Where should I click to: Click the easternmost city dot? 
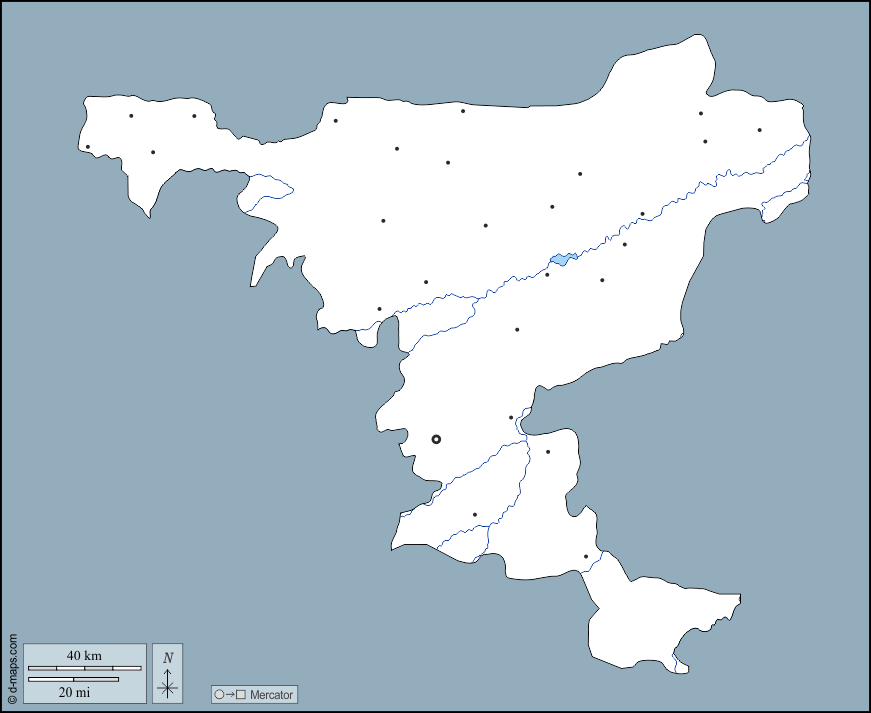pyautogui.click(x=759, y=130)
